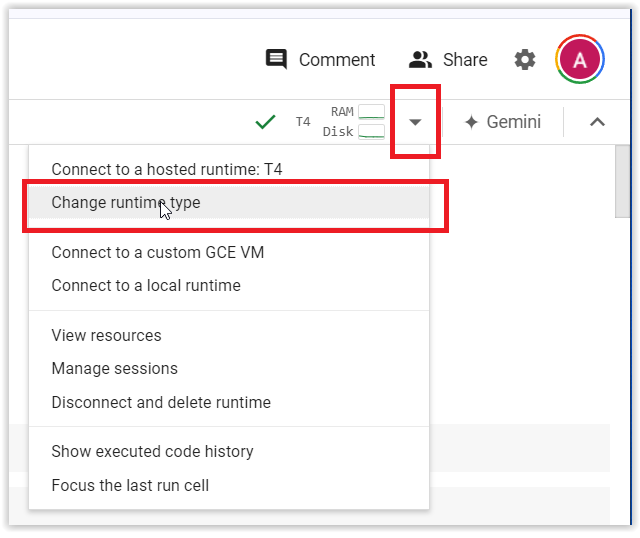Screen dimensions: 640x538
Task: Click the green connected checkmark
Action: coord(265,122)
